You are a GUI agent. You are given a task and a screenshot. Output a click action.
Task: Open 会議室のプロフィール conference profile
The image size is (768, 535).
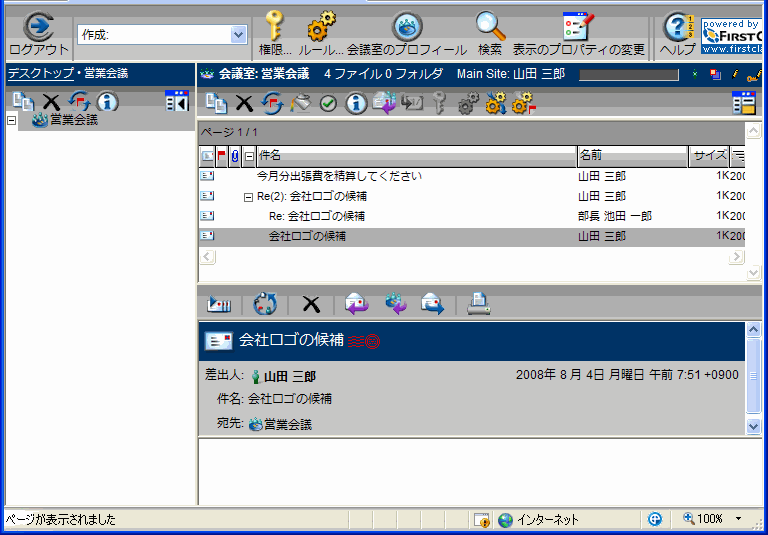tap(406, 27)
